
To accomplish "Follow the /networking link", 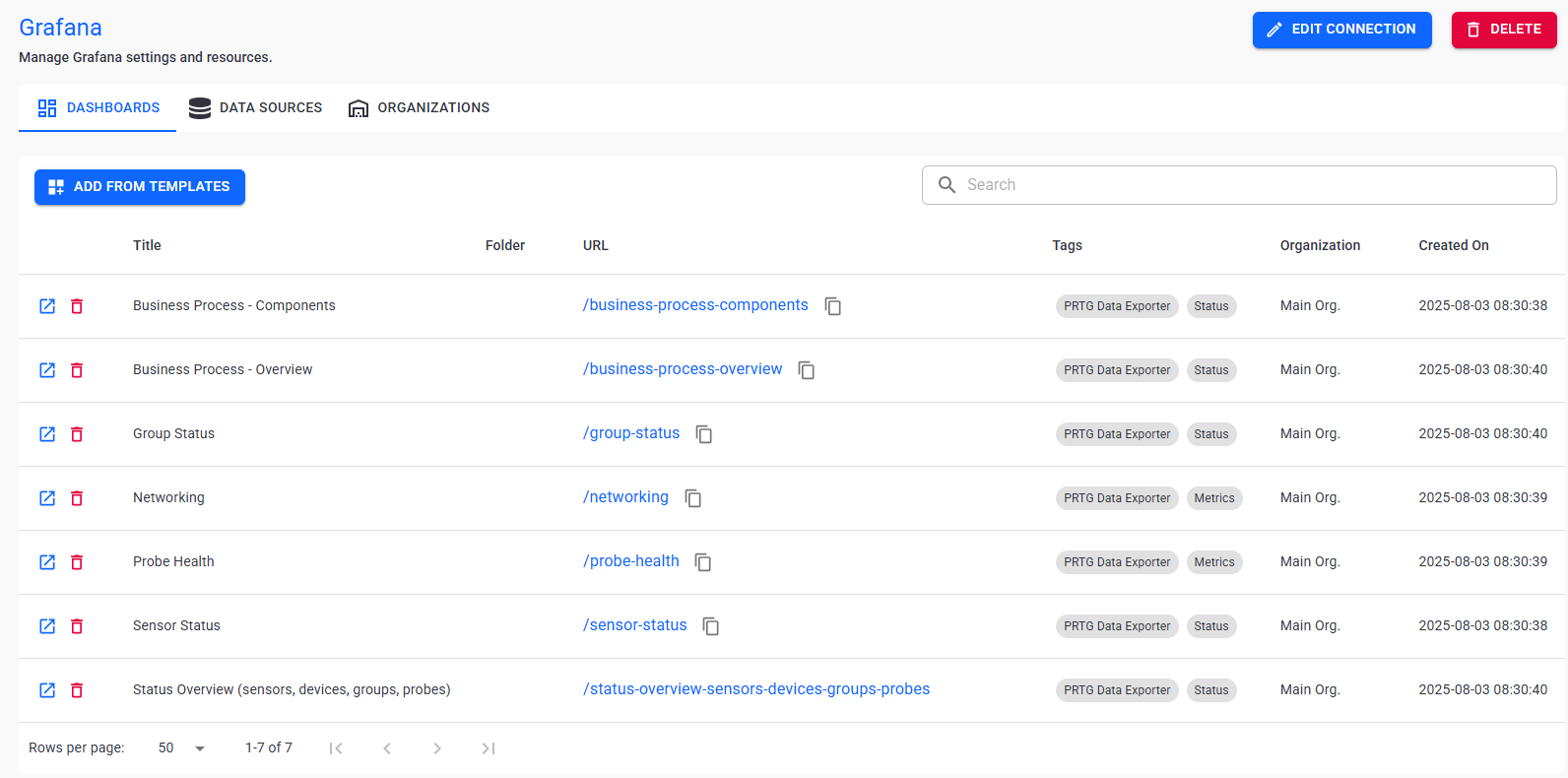I will coord(625,497).
